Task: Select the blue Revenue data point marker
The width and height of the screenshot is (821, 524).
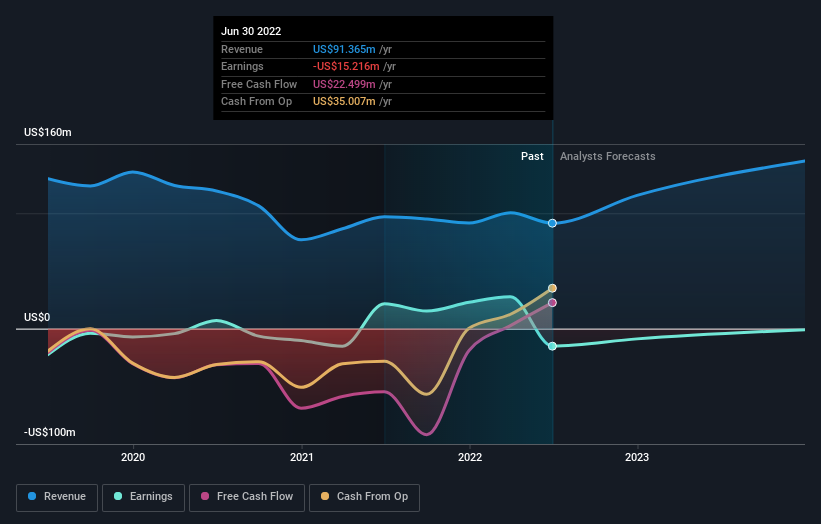Action: 552,224
